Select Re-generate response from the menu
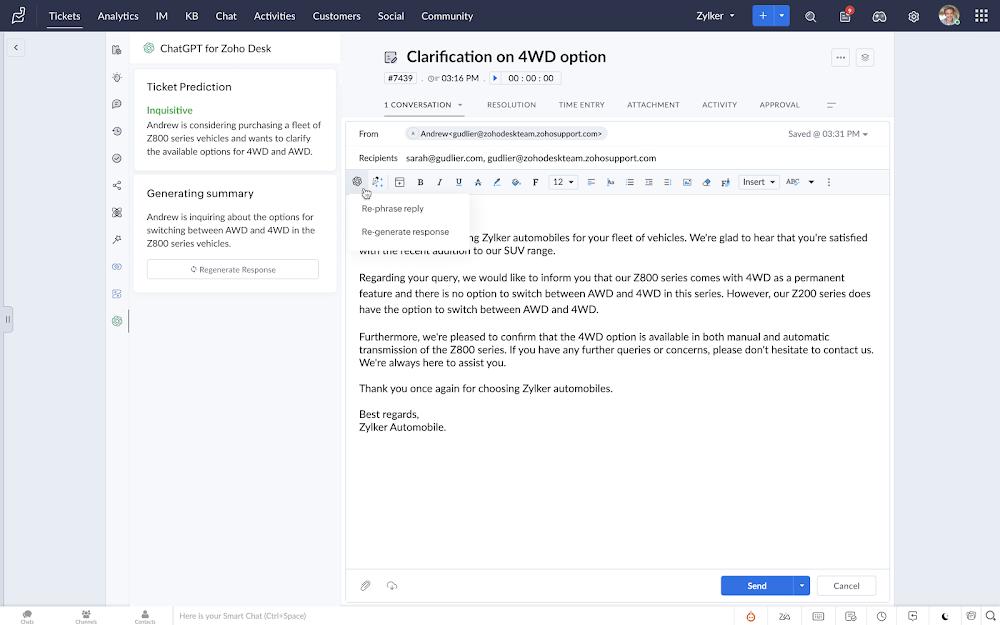This screenshot has height=625, width=1000. tap(405, 232)
